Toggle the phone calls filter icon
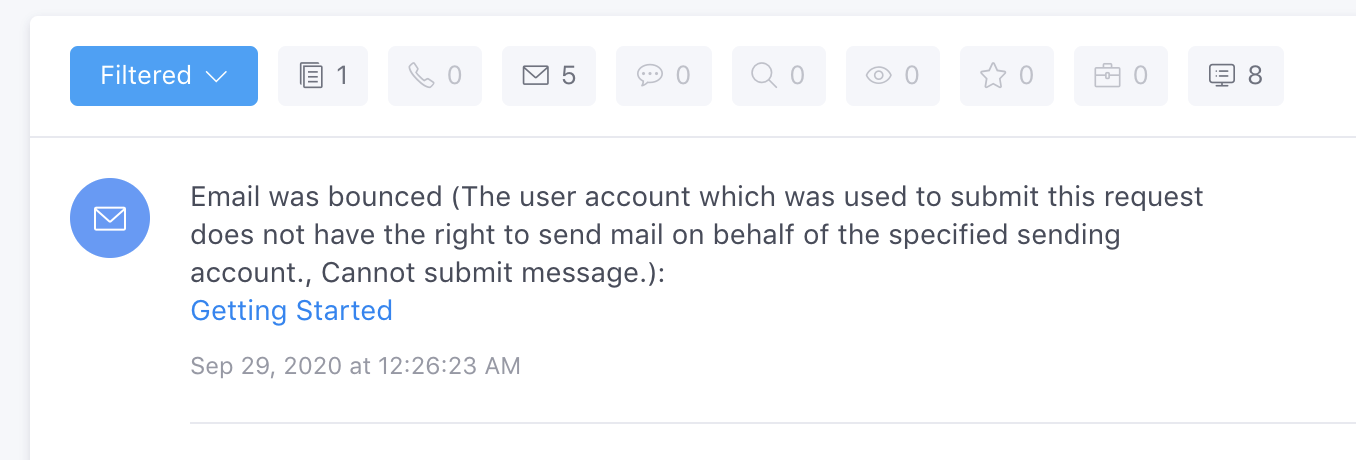Screen dimensions: 1356x460 (x=422, y=76)
